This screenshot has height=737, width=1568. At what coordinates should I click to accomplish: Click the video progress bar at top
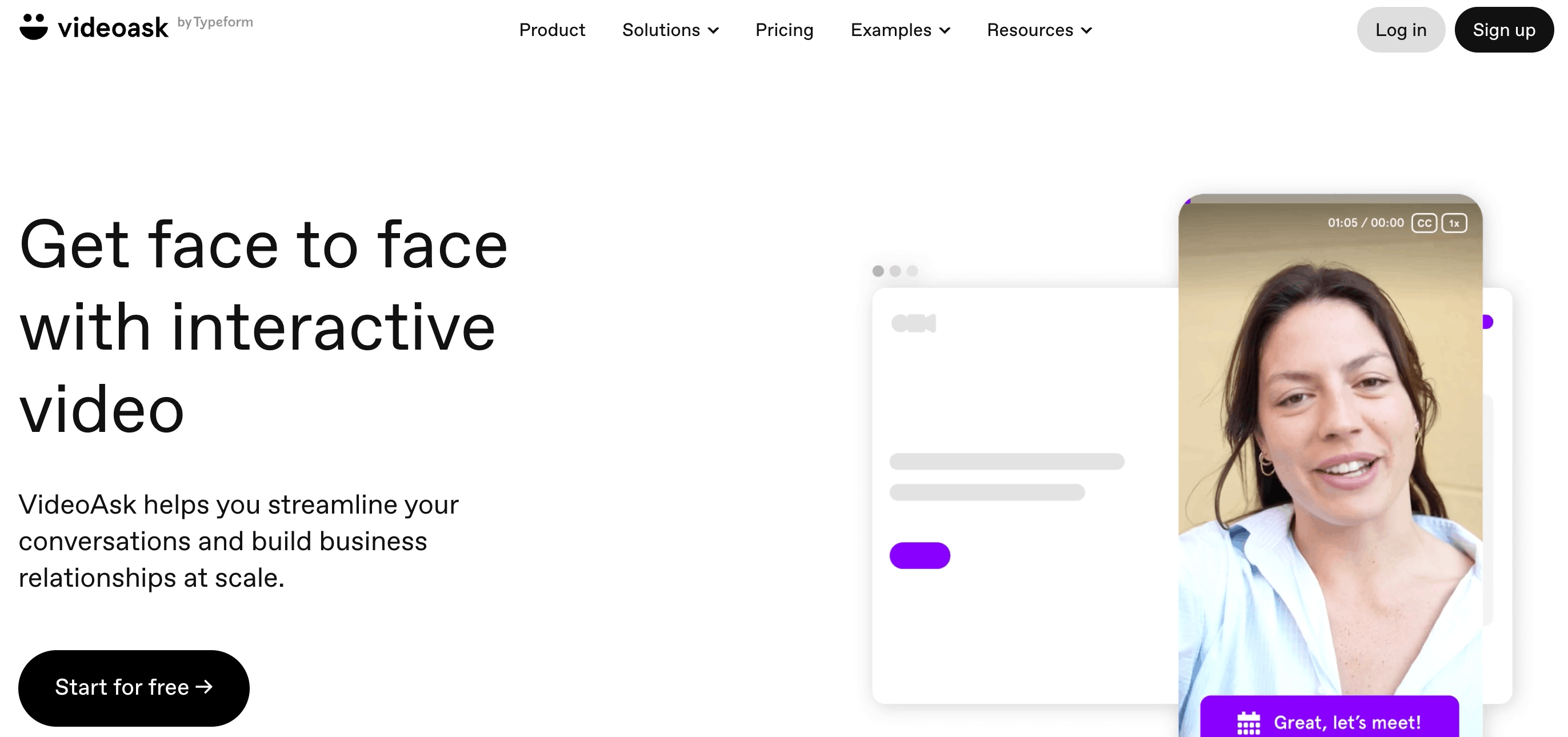click(1330, 199)
